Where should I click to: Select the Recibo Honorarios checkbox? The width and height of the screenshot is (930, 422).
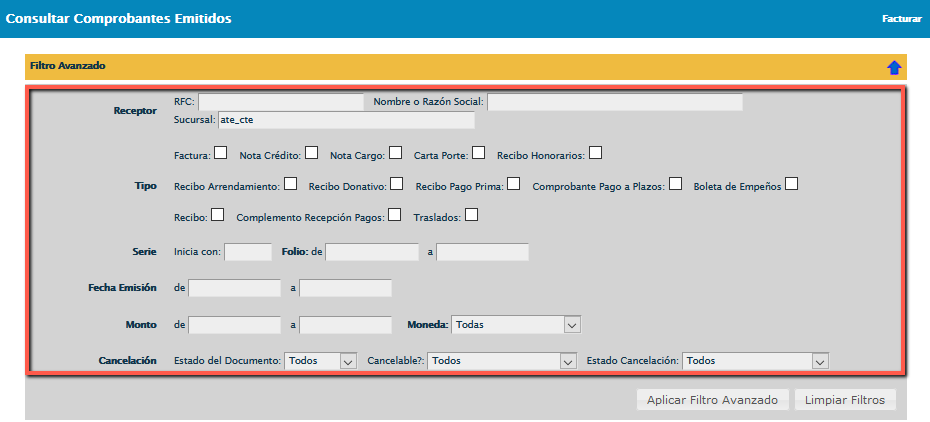click(x=596, y=154)
